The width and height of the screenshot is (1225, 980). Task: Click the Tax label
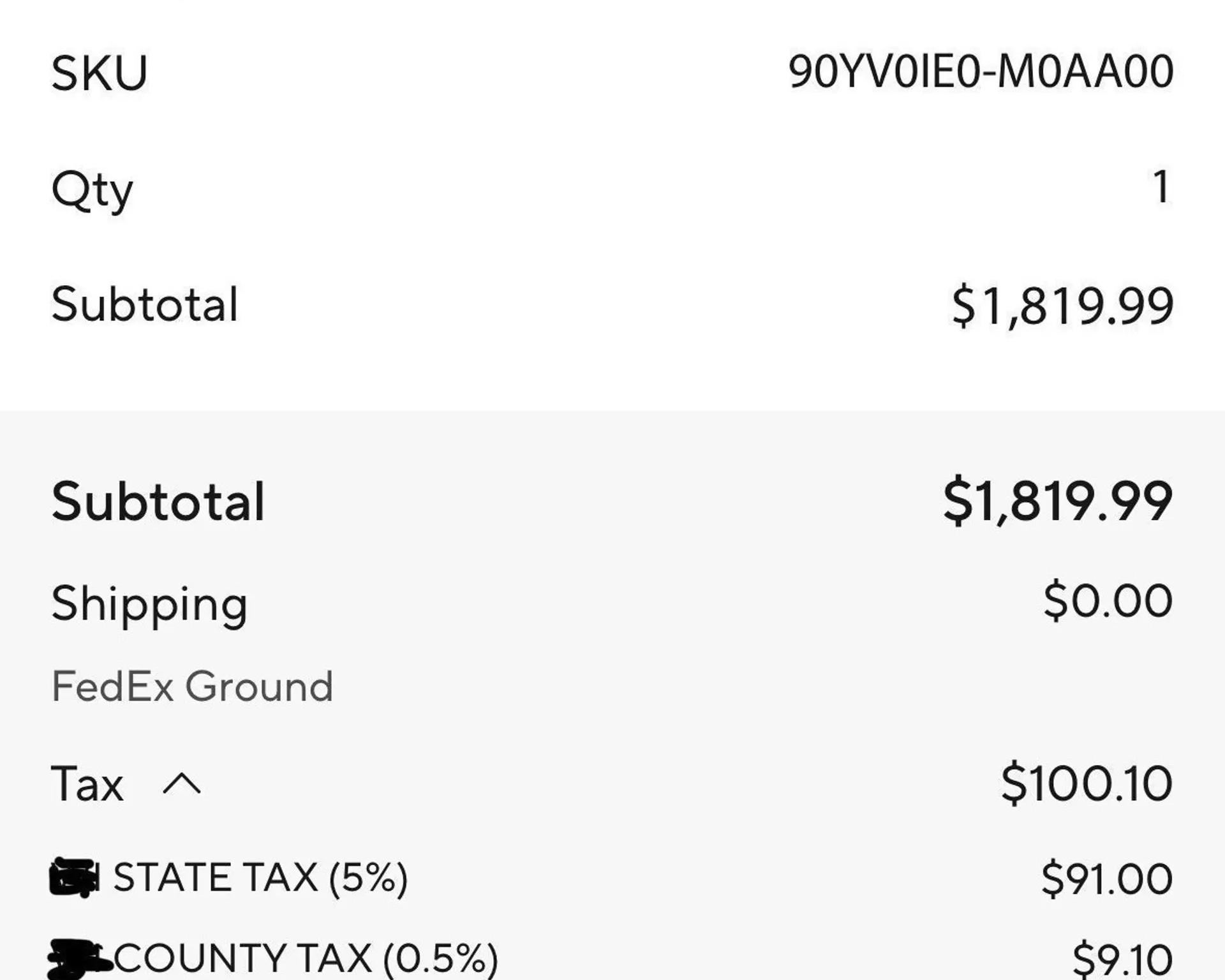tap(87, 783)
